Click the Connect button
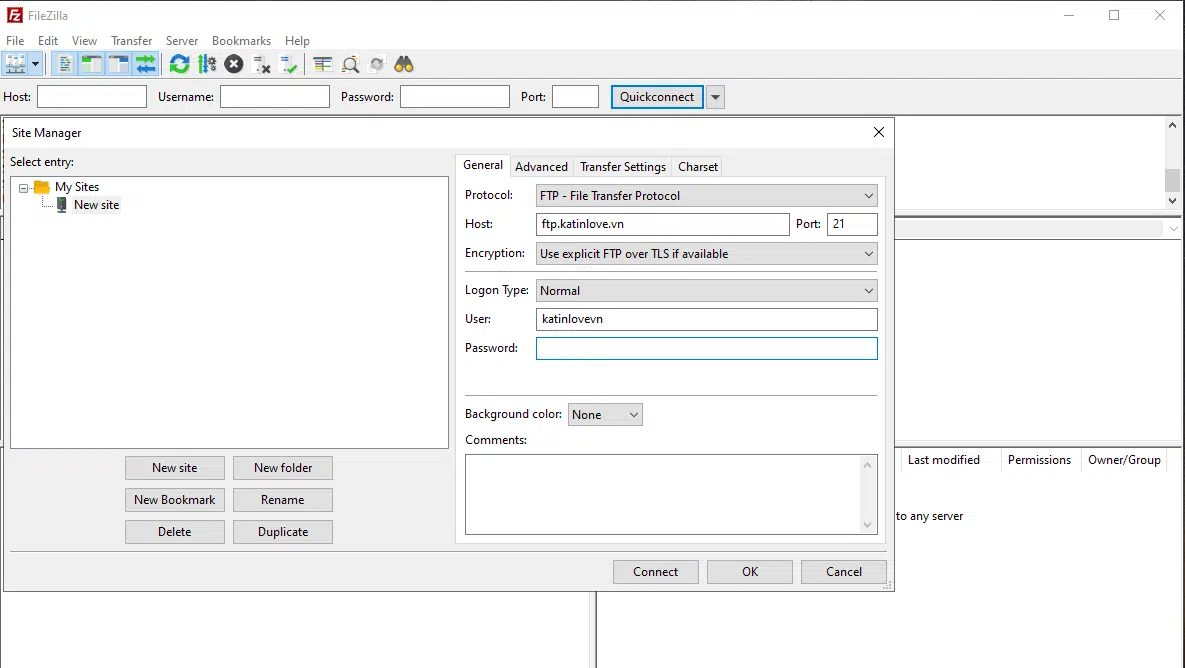This screenshot has width=1185, height=668. tap(655, 572)
